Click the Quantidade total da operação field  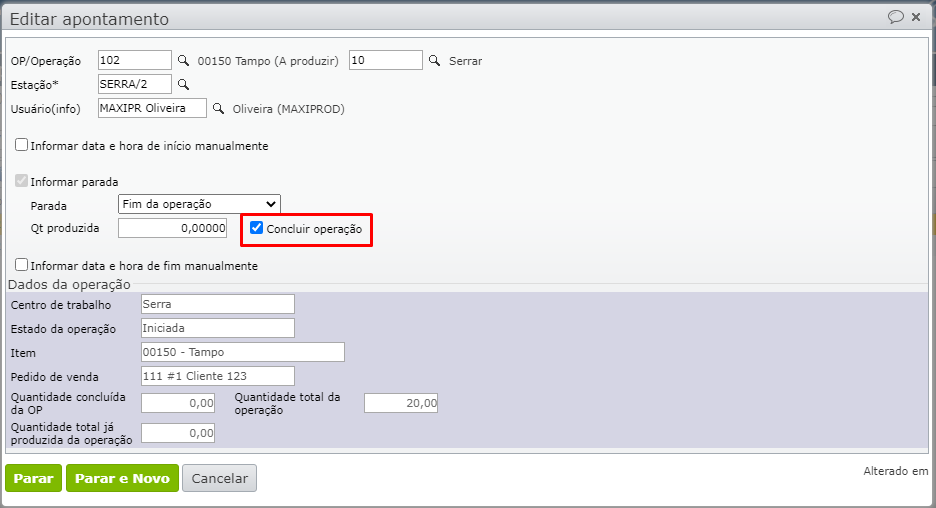point(400,403)
